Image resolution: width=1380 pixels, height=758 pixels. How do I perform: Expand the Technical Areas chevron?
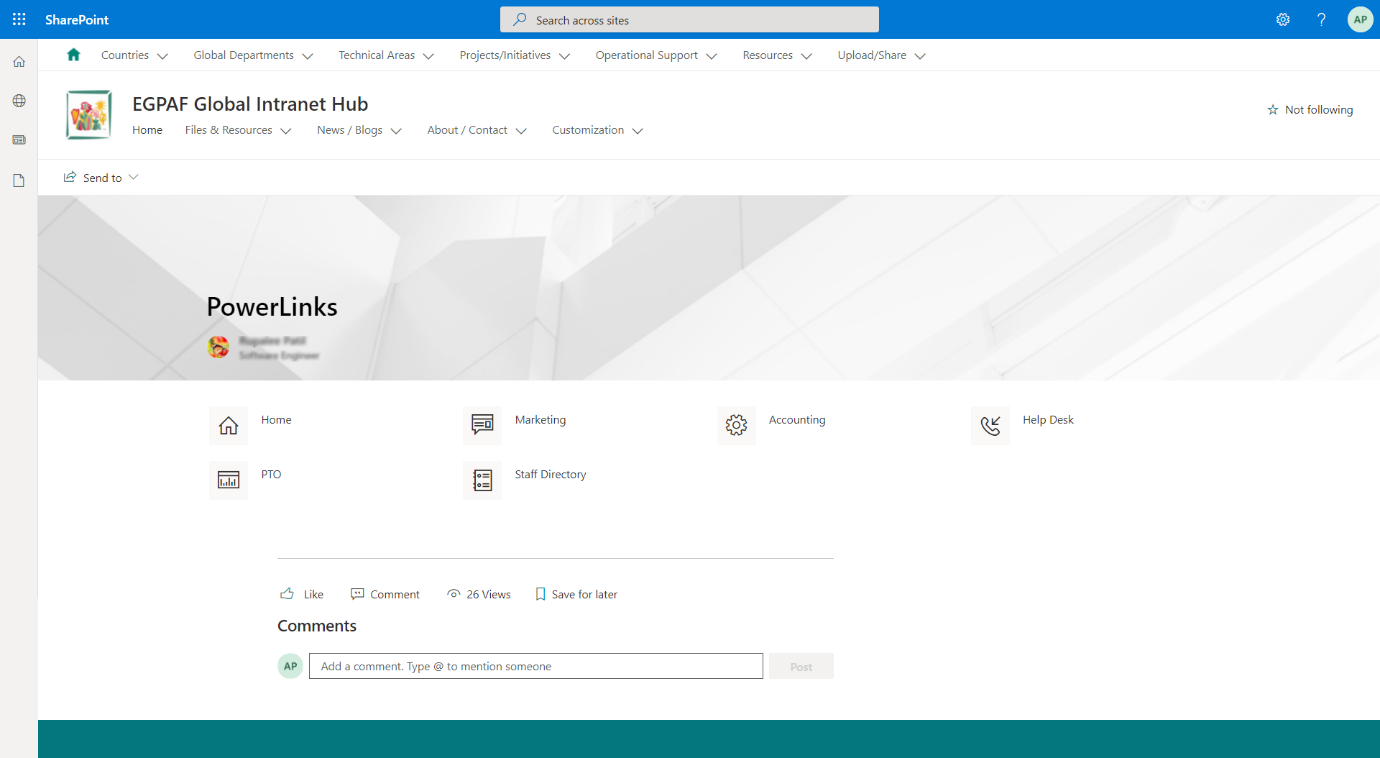coord(428,56)
